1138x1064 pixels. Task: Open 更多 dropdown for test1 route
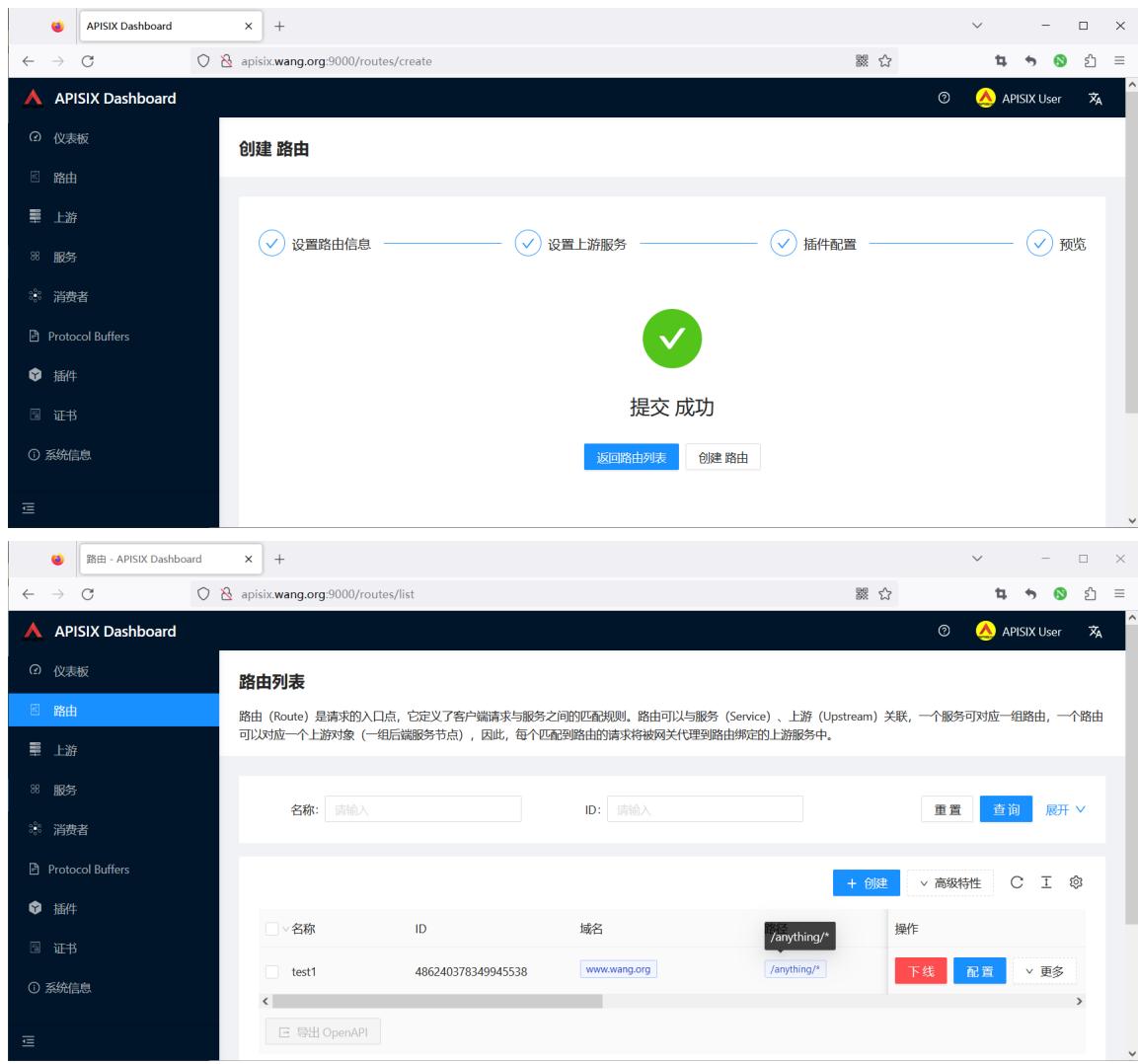point(1043,971)
